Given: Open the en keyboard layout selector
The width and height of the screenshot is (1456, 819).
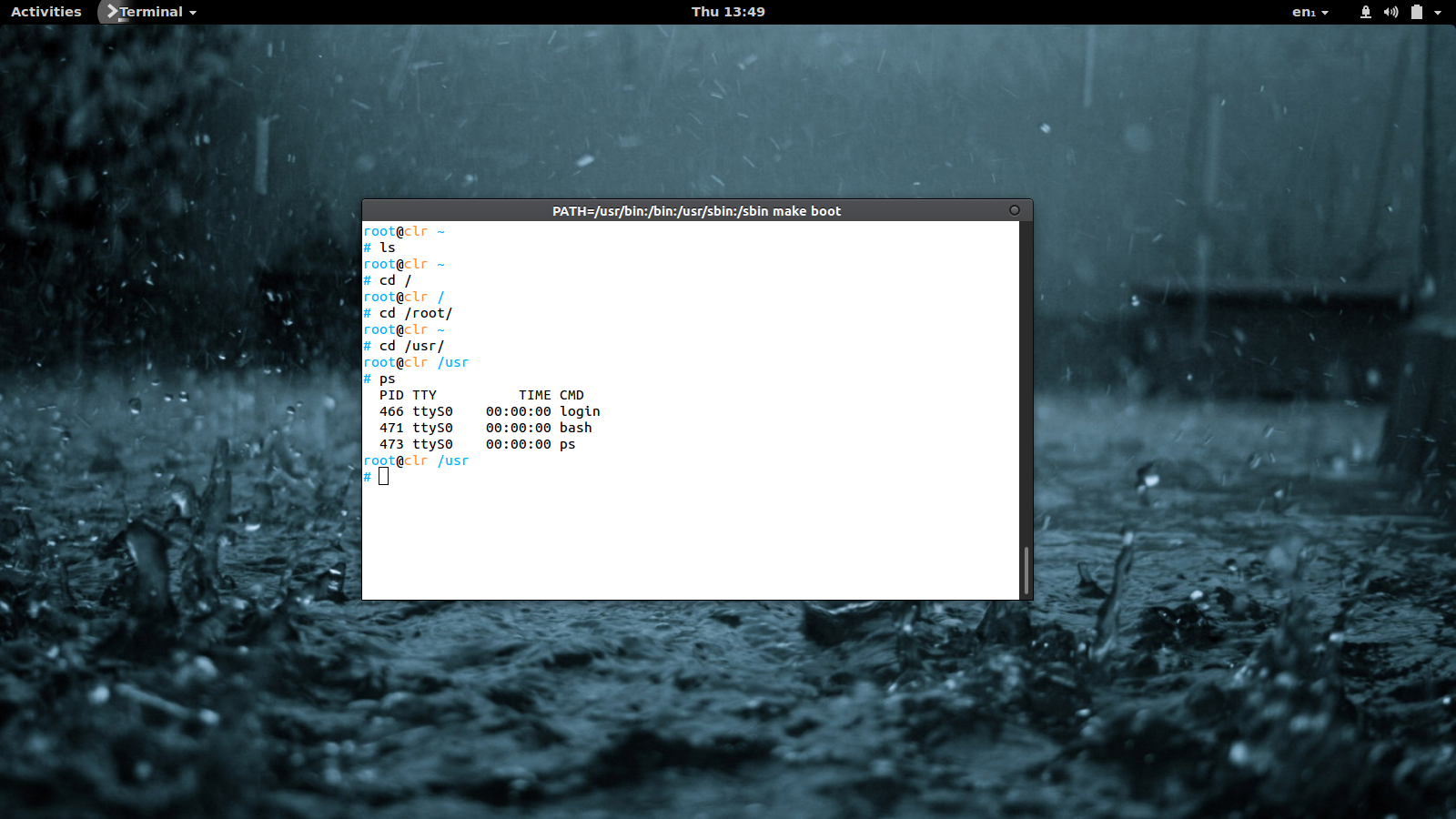Looking at the screenshot, I should [x=1309, y=12].
